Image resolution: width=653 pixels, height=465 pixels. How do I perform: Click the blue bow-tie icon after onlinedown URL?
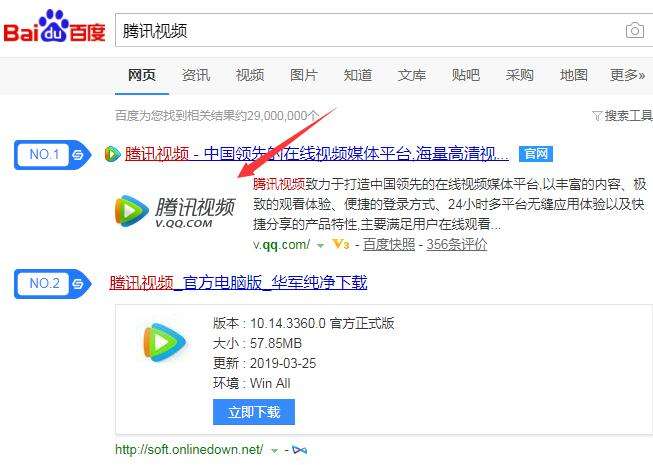299,450
